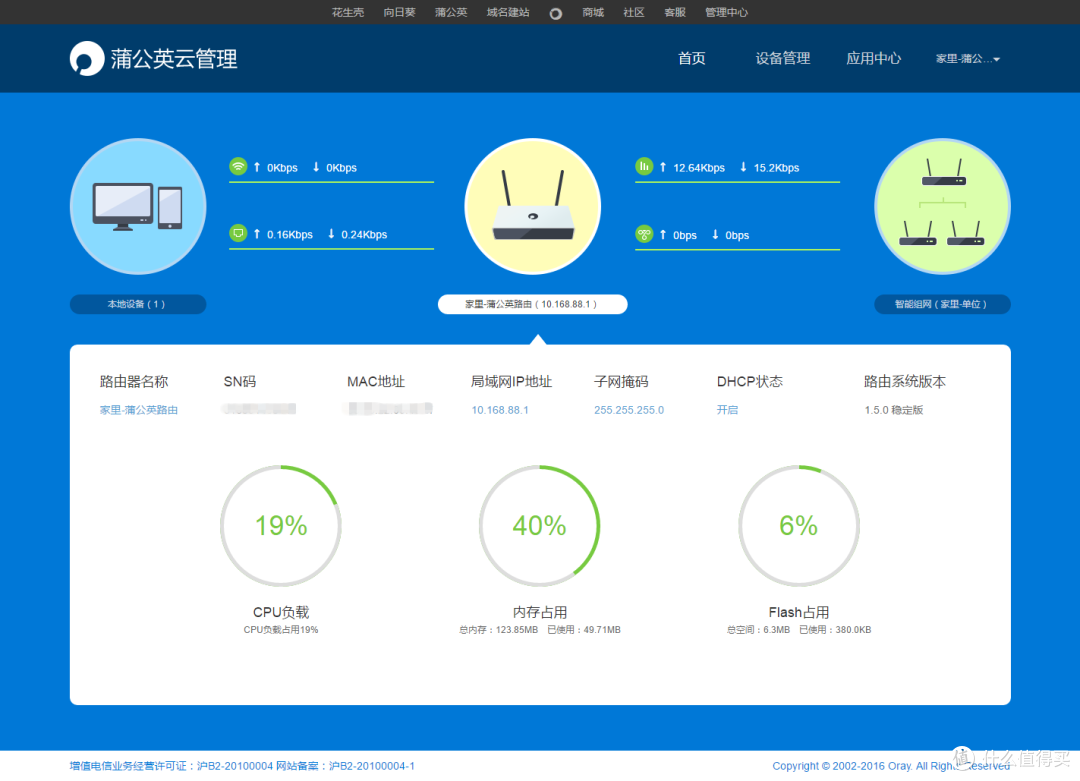This screenshot has width=1080, height=781.
Task: Click the blurred MAC地址 value
Action: [x=390, y=409]
